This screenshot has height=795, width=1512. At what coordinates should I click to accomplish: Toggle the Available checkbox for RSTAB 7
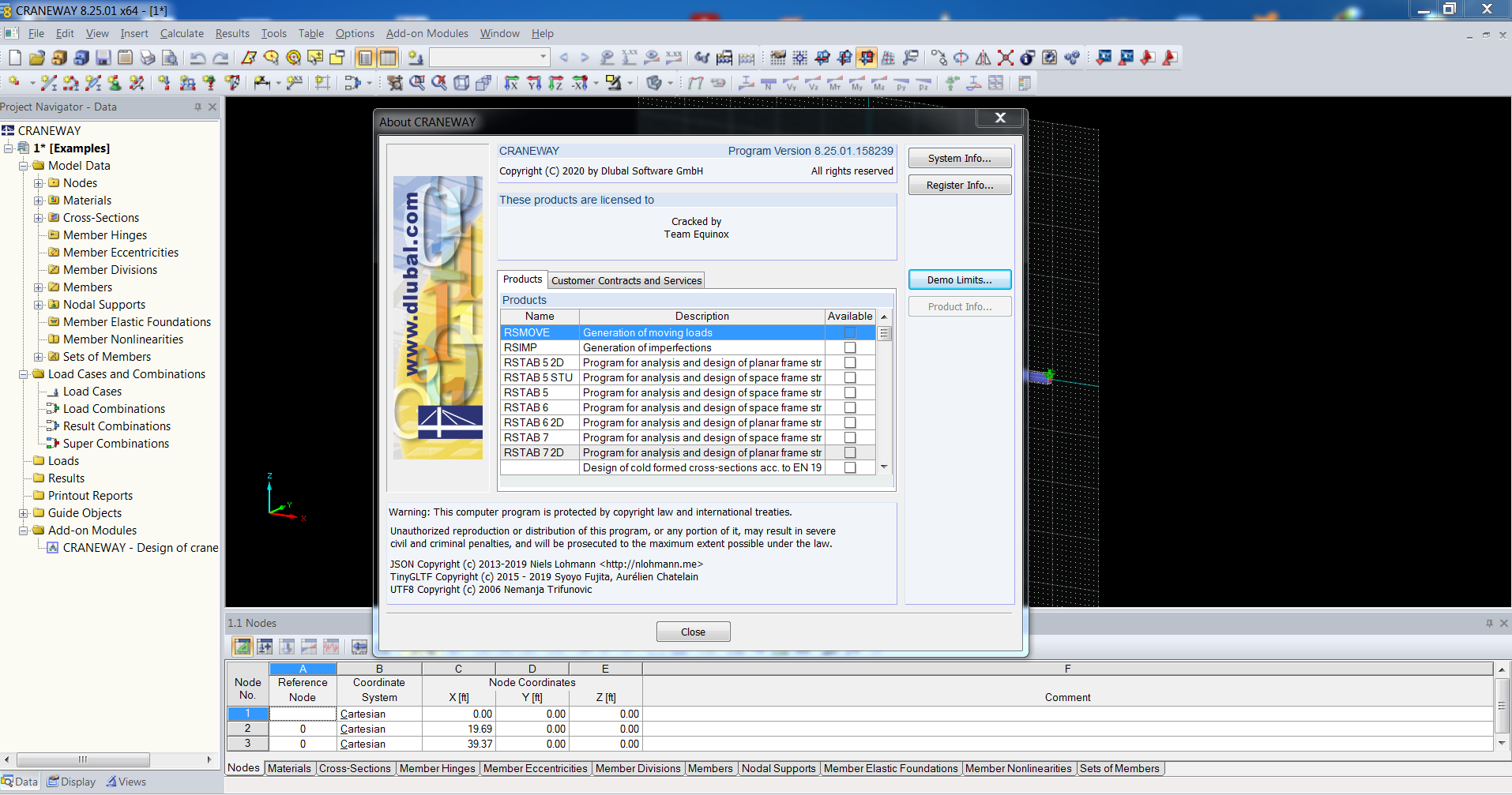(x=849, y=438)
